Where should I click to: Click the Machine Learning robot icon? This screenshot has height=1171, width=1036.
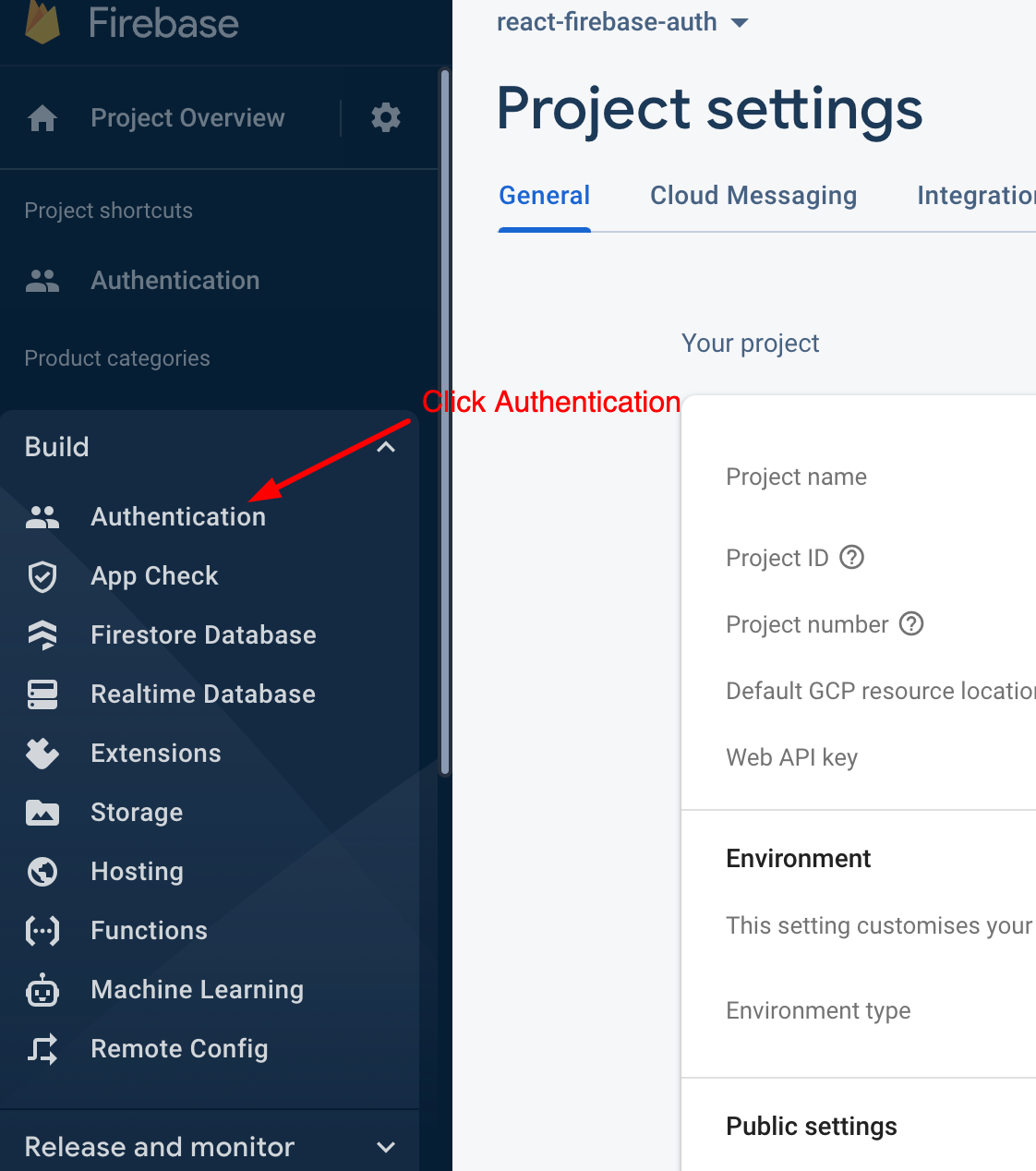click(42, 990)
